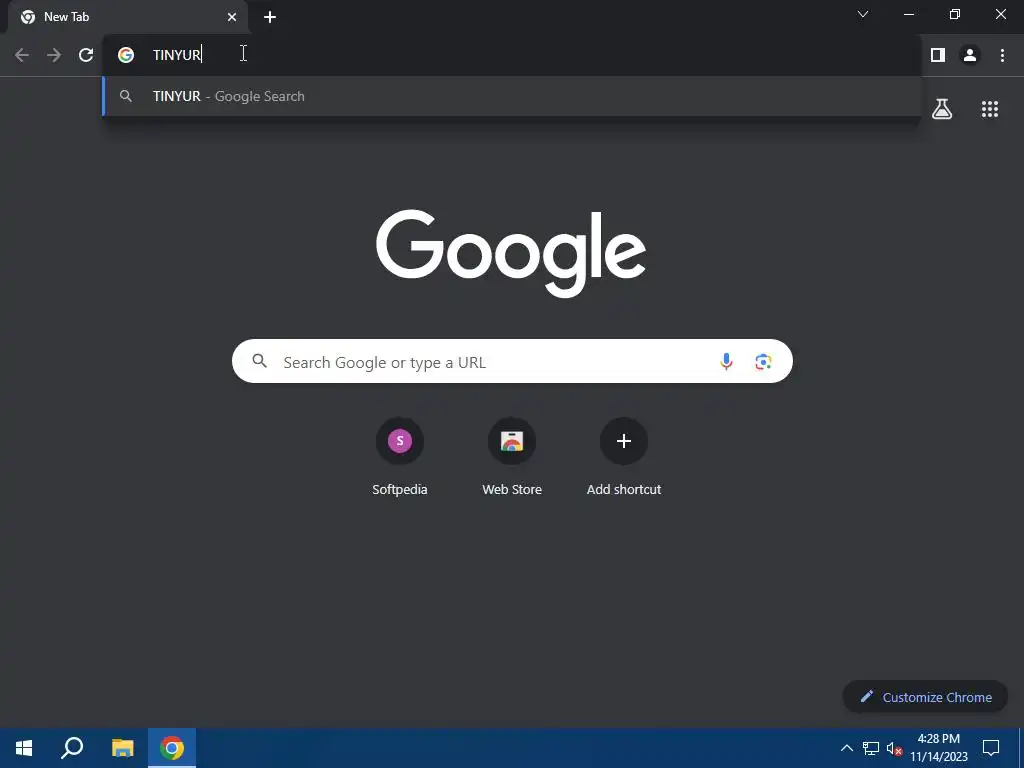1024x768 pixels.
Task: Click the network tray icon
Action: tap(871, 748)
